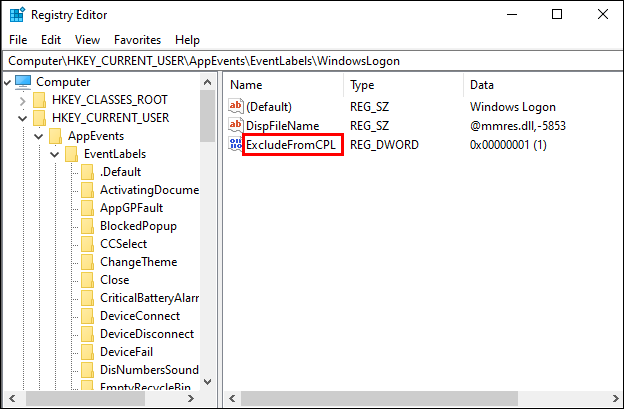This screenshot has width=624, height=409.
Task: Click the AppGPFault folder icon
Action: click(87, 208)
